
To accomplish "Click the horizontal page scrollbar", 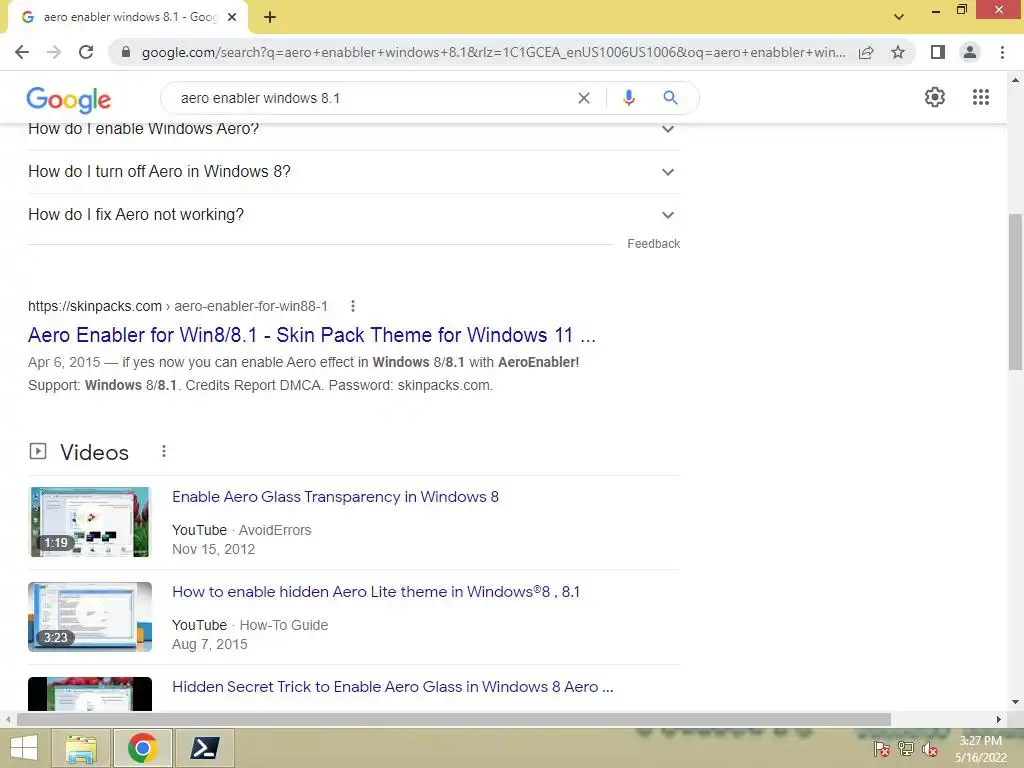I will (x=454, y=720).
